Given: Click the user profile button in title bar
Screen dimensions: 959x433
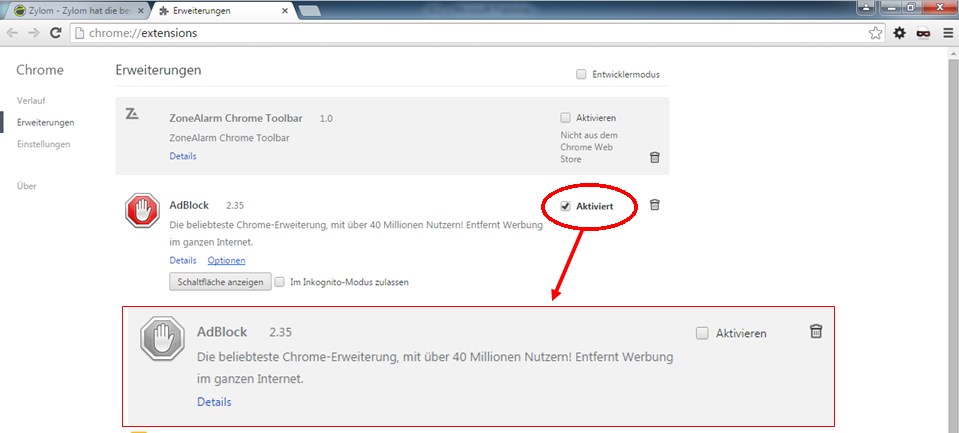Looking at the screenshot, I should pyautogui.click(x=867, y=7).
